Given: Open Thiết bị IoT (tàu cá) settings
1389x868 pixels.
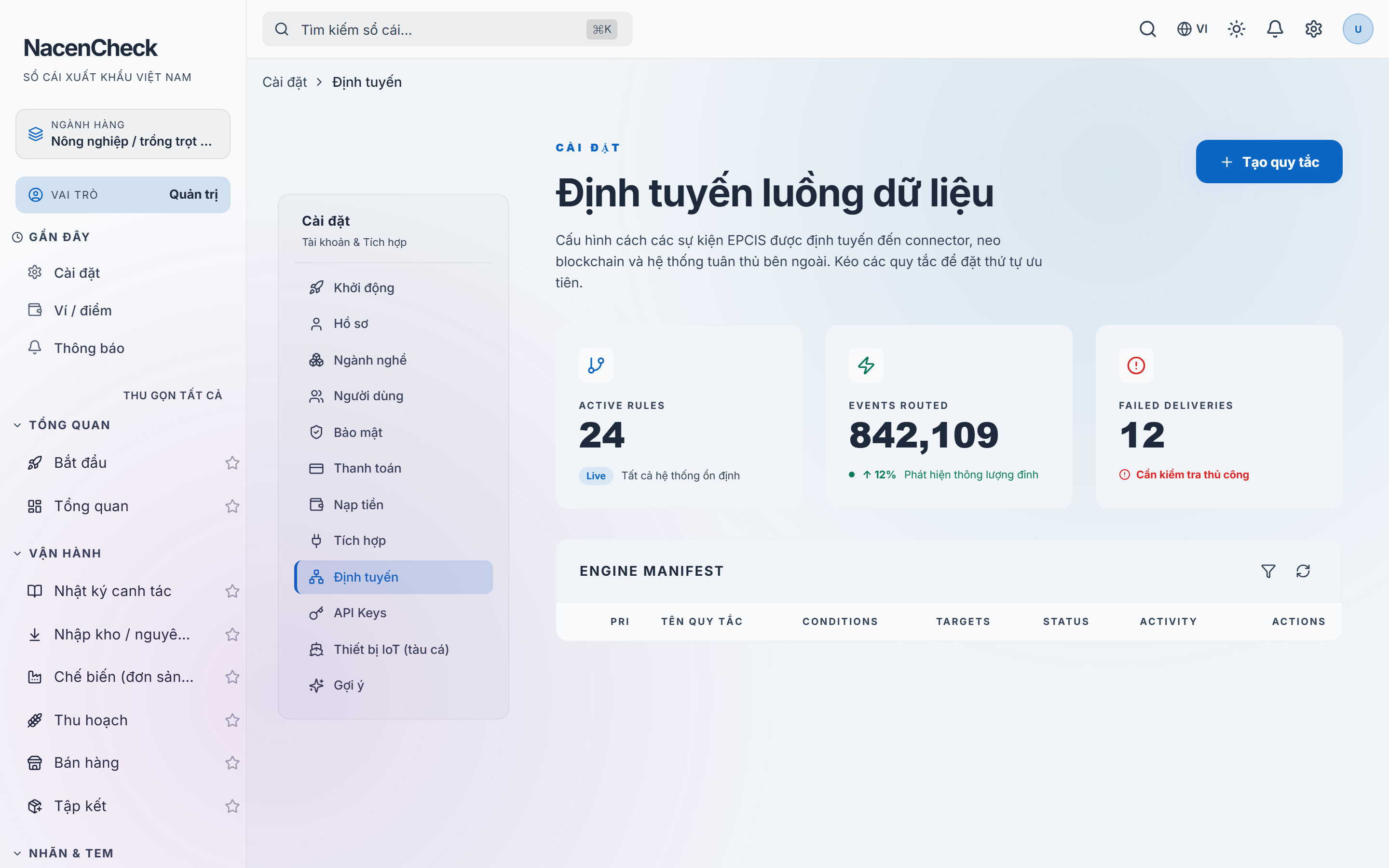Looking at the screenshot, I should 393,649.
